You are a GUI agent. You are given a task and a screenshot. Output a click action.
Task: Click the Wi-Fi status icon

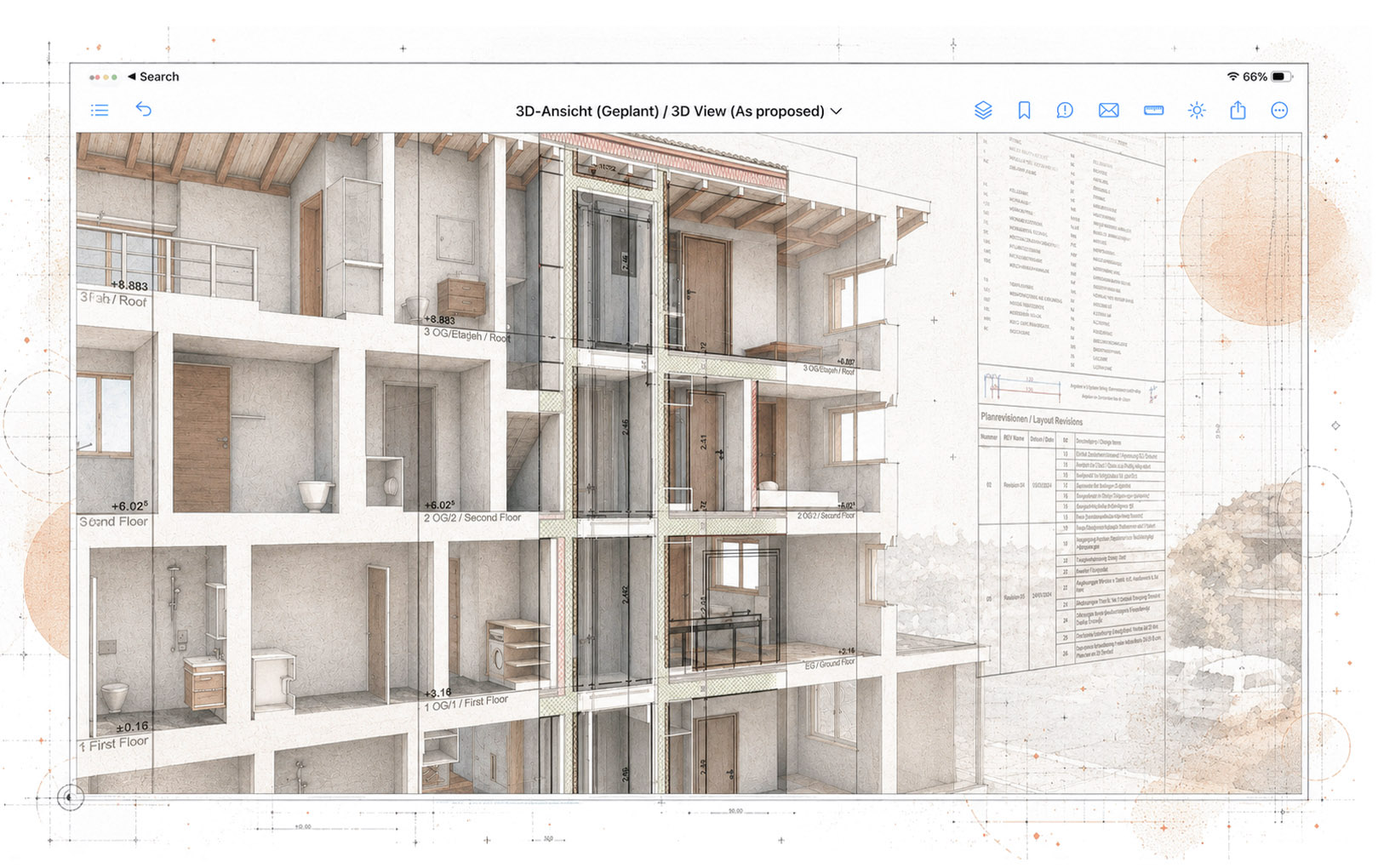(1232, 77)
